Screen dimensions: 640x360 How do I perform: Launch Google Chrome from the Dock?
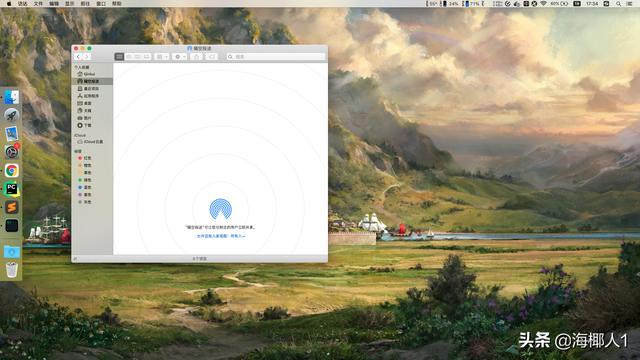(11, 170)
